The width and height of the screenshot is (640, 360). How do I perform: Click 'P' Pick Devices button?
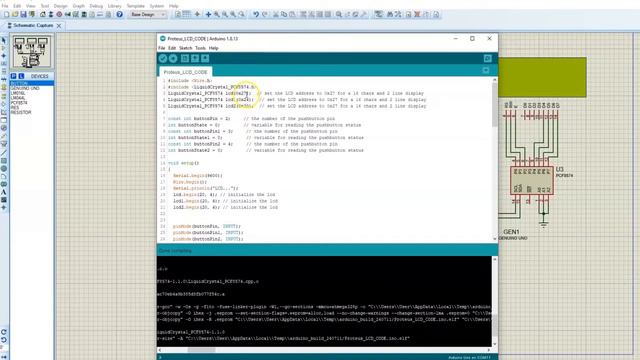[x=13, y=76]
